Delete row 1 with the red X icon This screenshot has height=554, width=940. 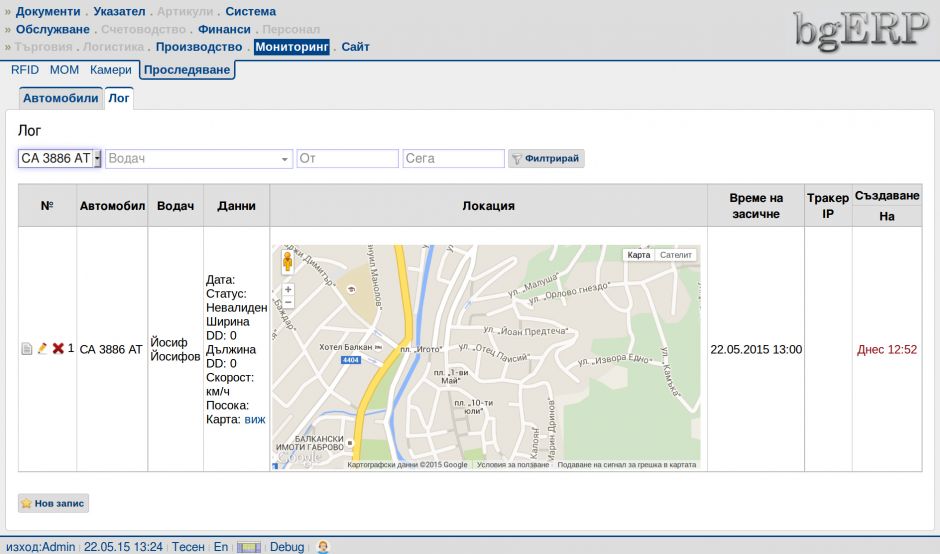click(58, 349)
